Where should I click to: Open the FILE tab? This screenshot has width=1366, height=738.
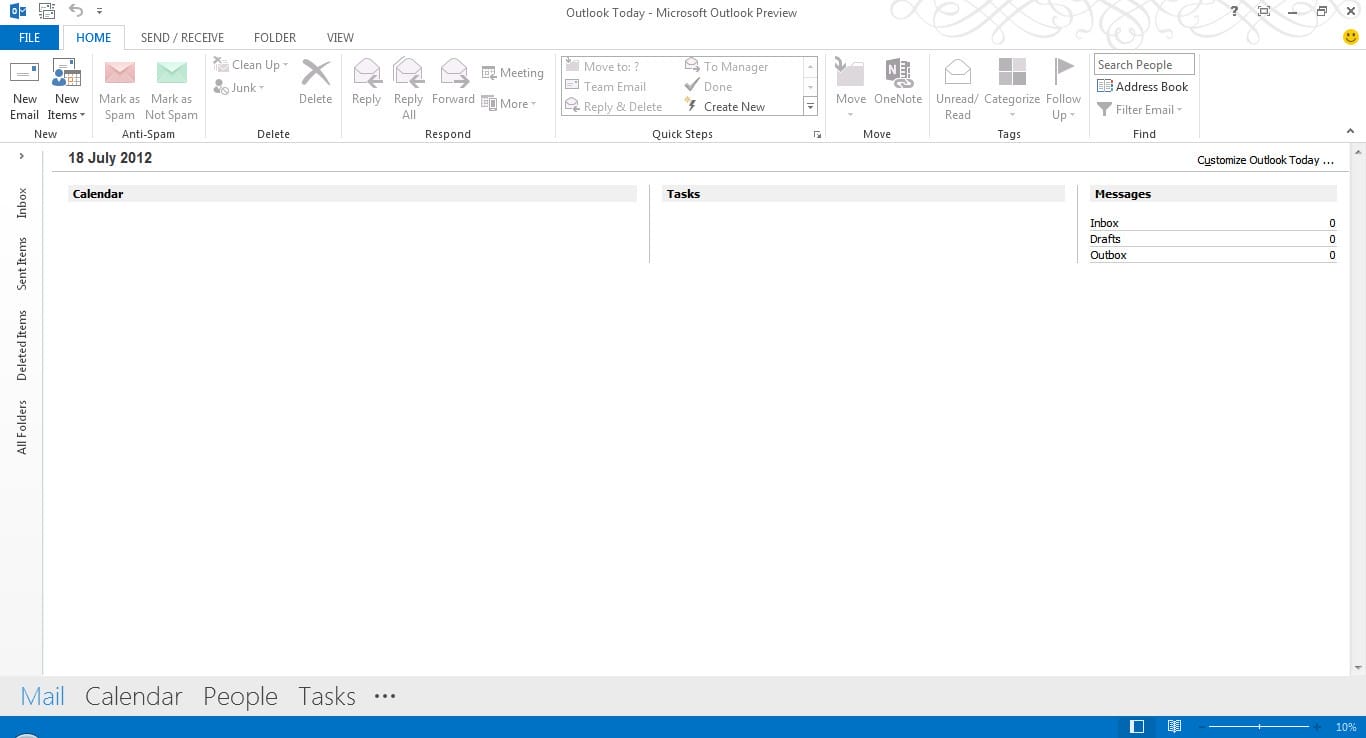[x=30, y=38]
